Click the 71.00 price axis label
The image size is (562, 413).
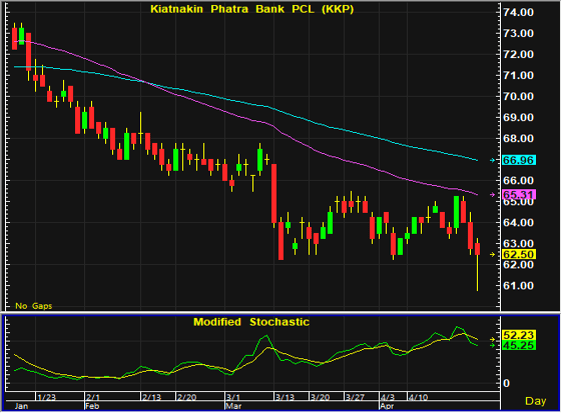tap(518, 75)
